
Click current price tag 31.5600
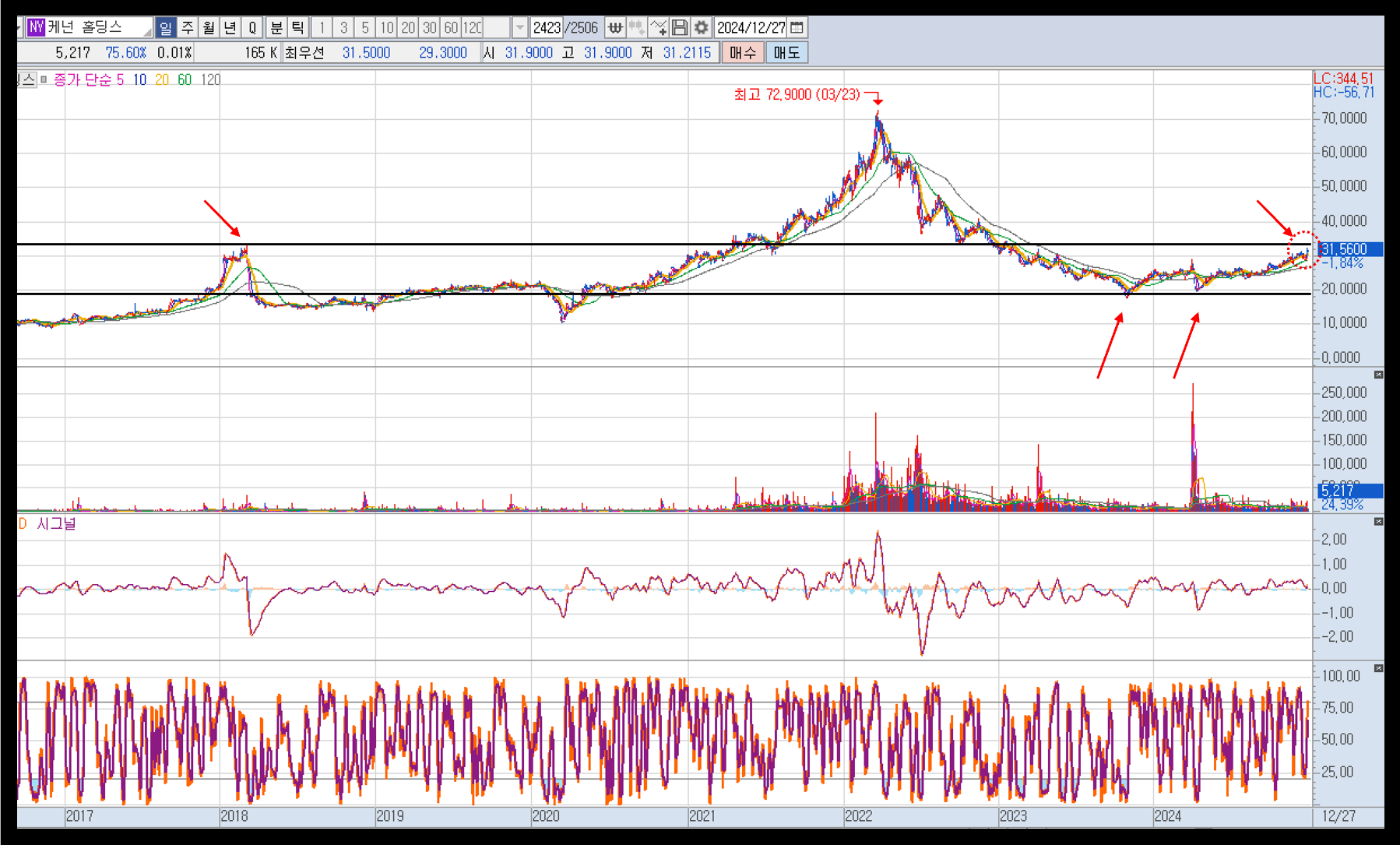(x=1350, y=249)
